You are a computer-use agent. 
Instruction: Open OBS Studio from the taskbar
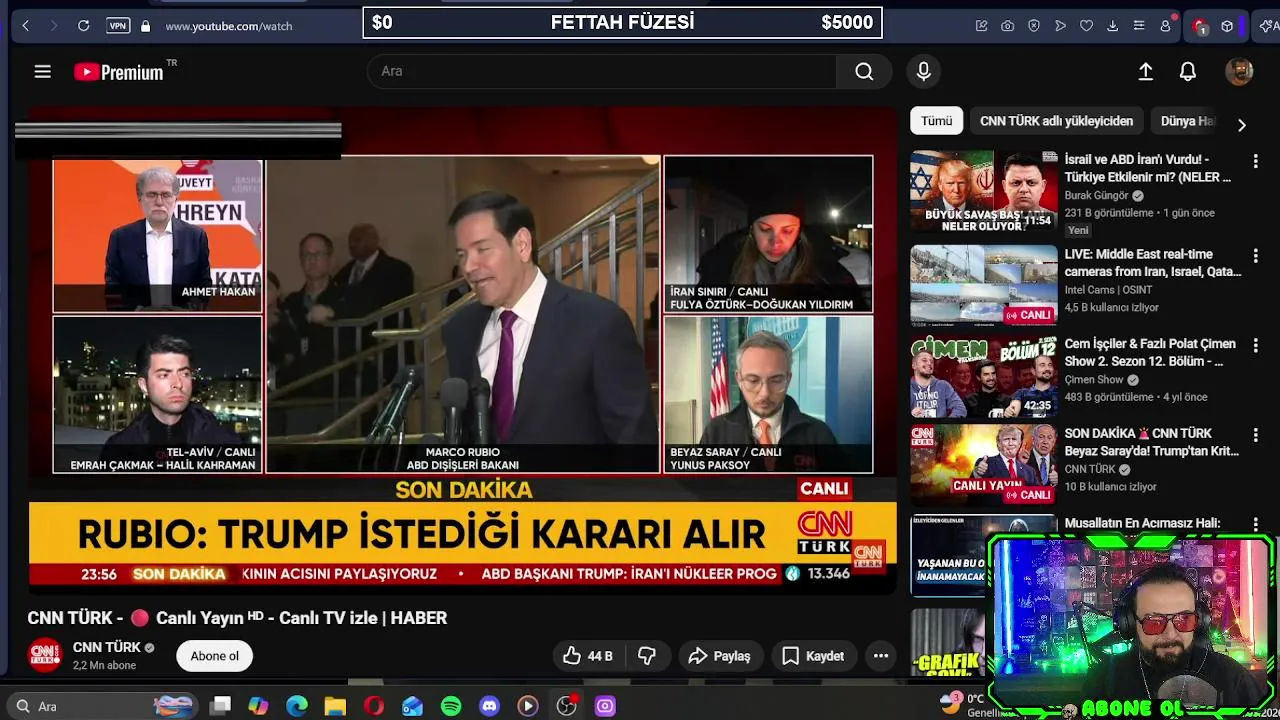[x=566, y=706]
